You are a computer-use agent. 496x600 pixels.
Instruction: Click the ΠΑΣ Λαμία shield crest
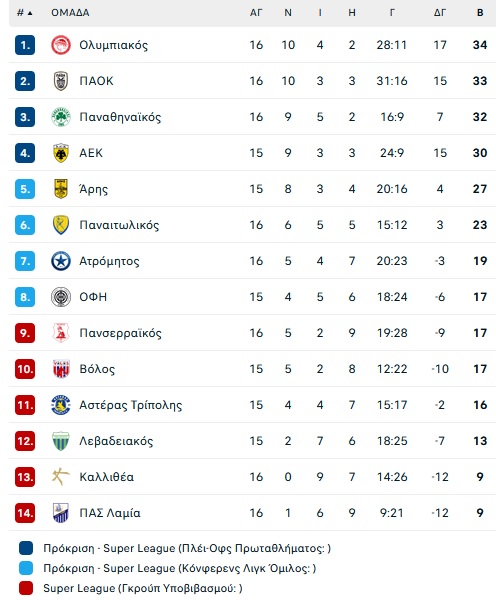(61, 513)
